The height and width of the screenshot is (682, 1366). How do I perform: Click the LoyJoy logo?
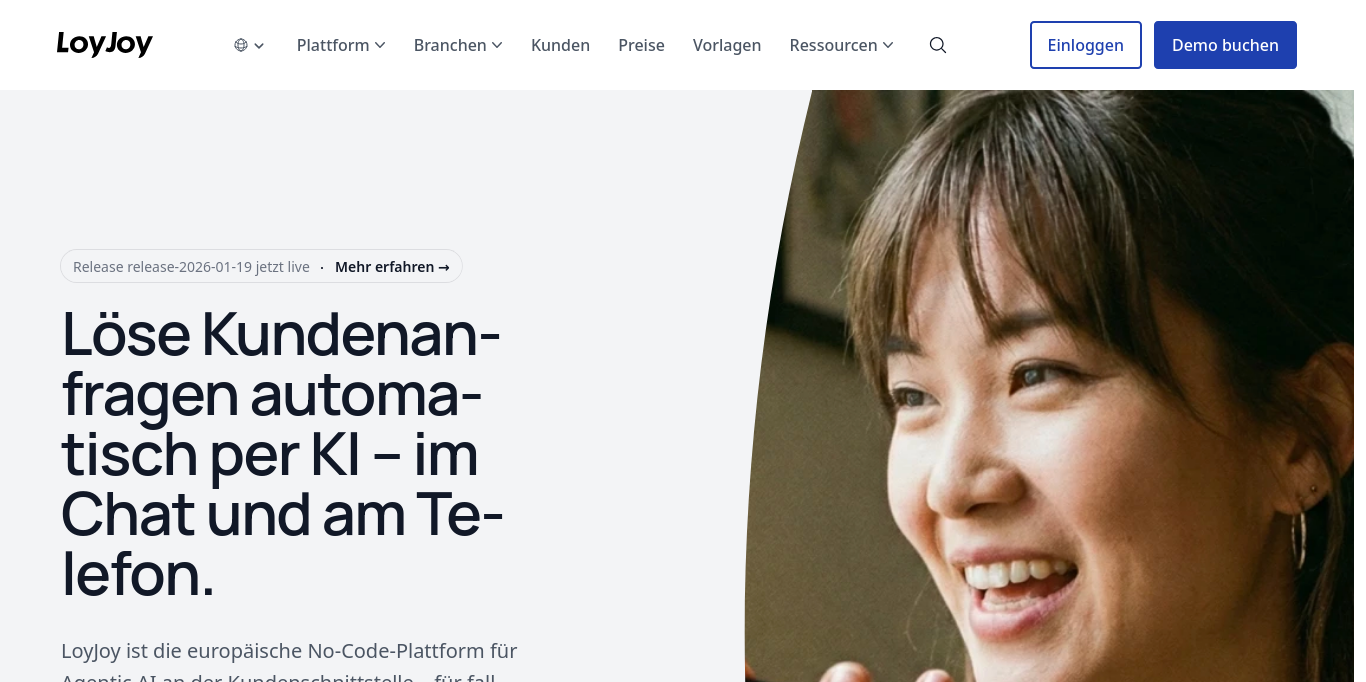pyautogui.click(x=105, y=45)
